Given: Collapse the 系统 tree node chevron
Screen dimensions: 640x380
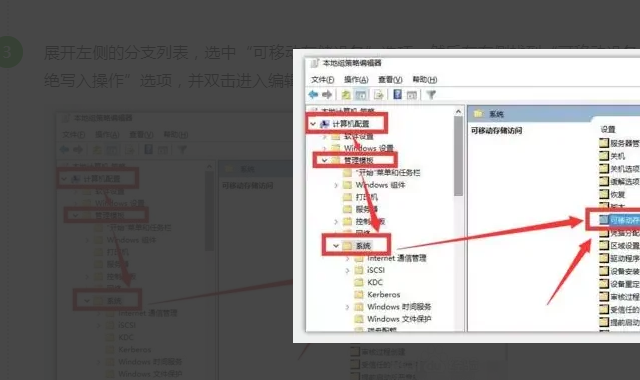Looking at the screenshot, I should (x=336, y=246).
